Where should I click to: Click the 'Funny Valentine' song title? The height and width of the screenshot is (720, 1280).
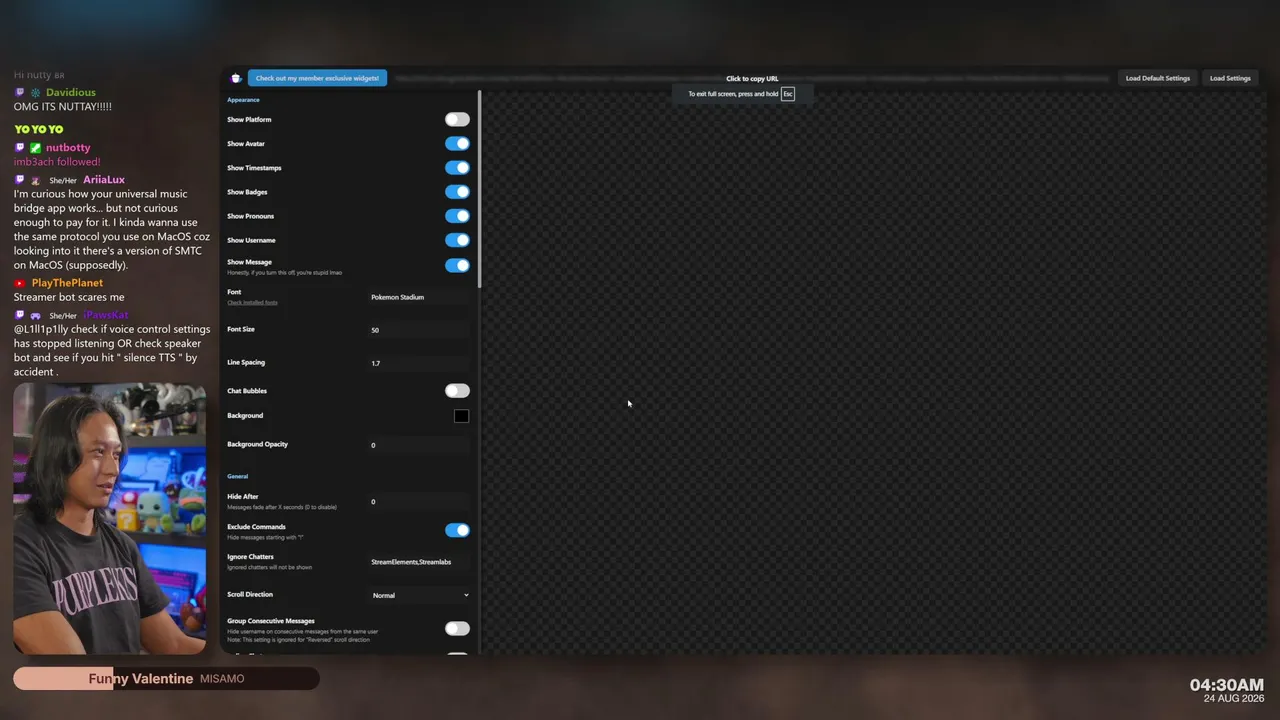[x=141, y=679]
